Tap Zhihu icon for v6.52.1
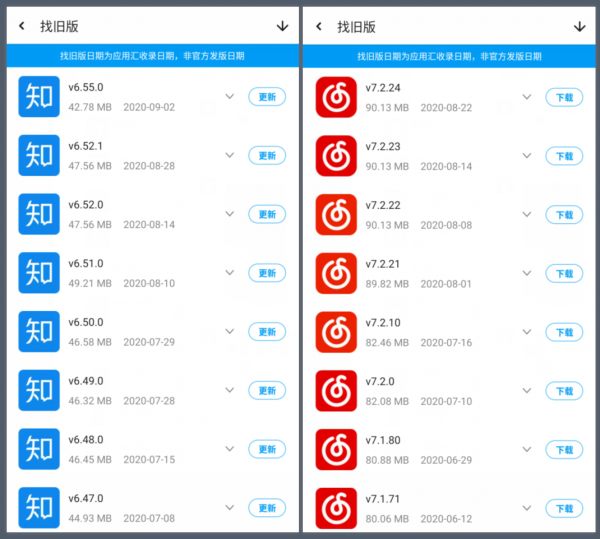This screenshot has width=600, height=539. point(39,155)
